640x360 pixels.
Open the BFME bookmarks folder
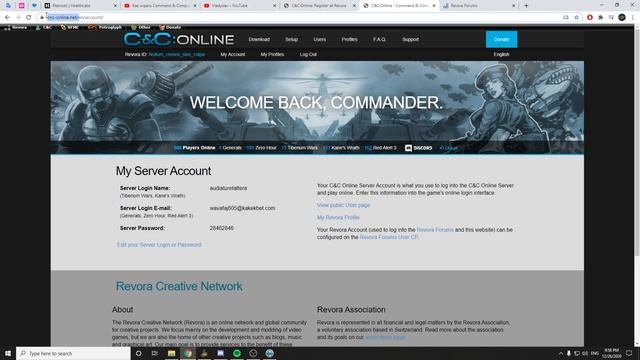[69, 27]
